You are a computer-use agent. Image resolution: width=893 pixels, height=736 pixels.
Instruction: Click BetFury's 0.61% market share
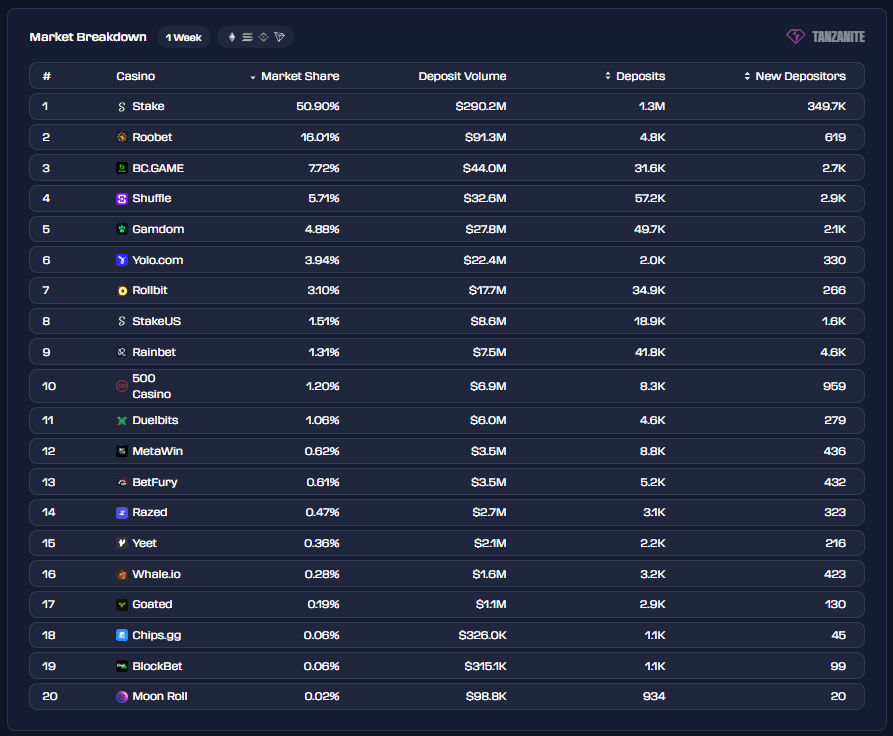point(323,482)
